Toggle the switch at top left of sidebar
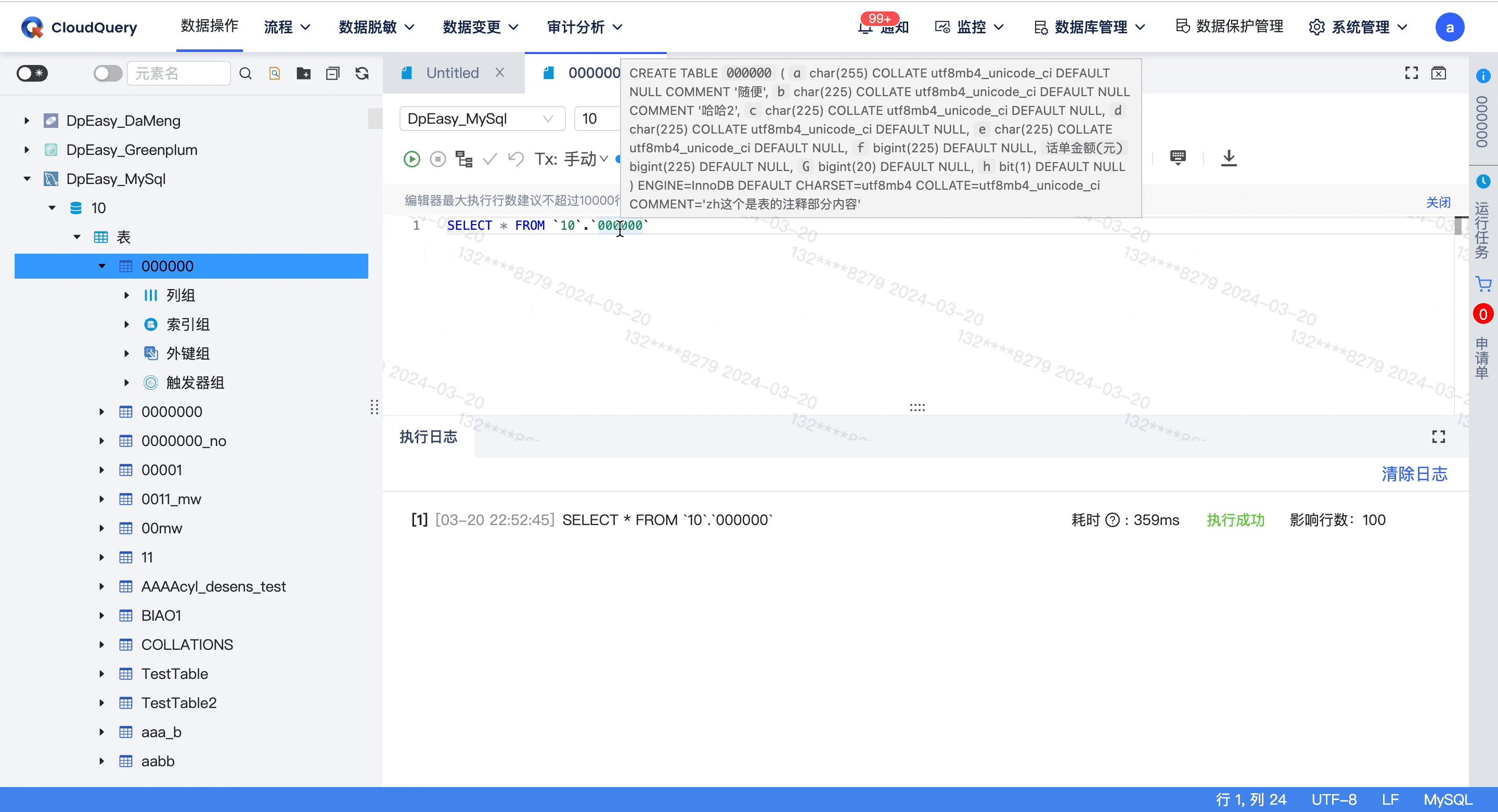Image resolution: width=1498 pixels, height=812 pixels. [x=32, y=73]
